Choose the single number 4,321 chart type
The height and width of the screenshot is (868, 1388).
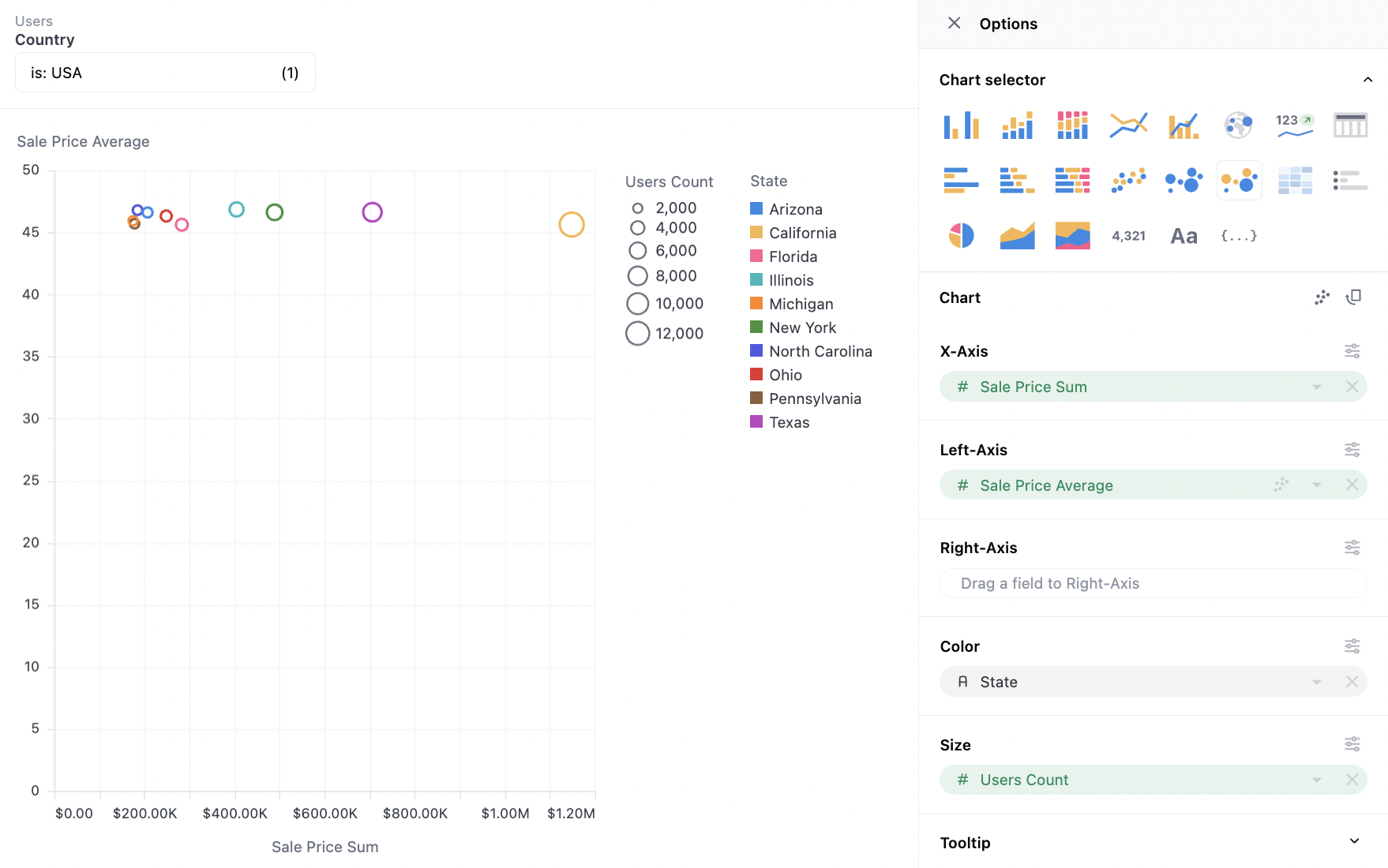(1128, 235)
